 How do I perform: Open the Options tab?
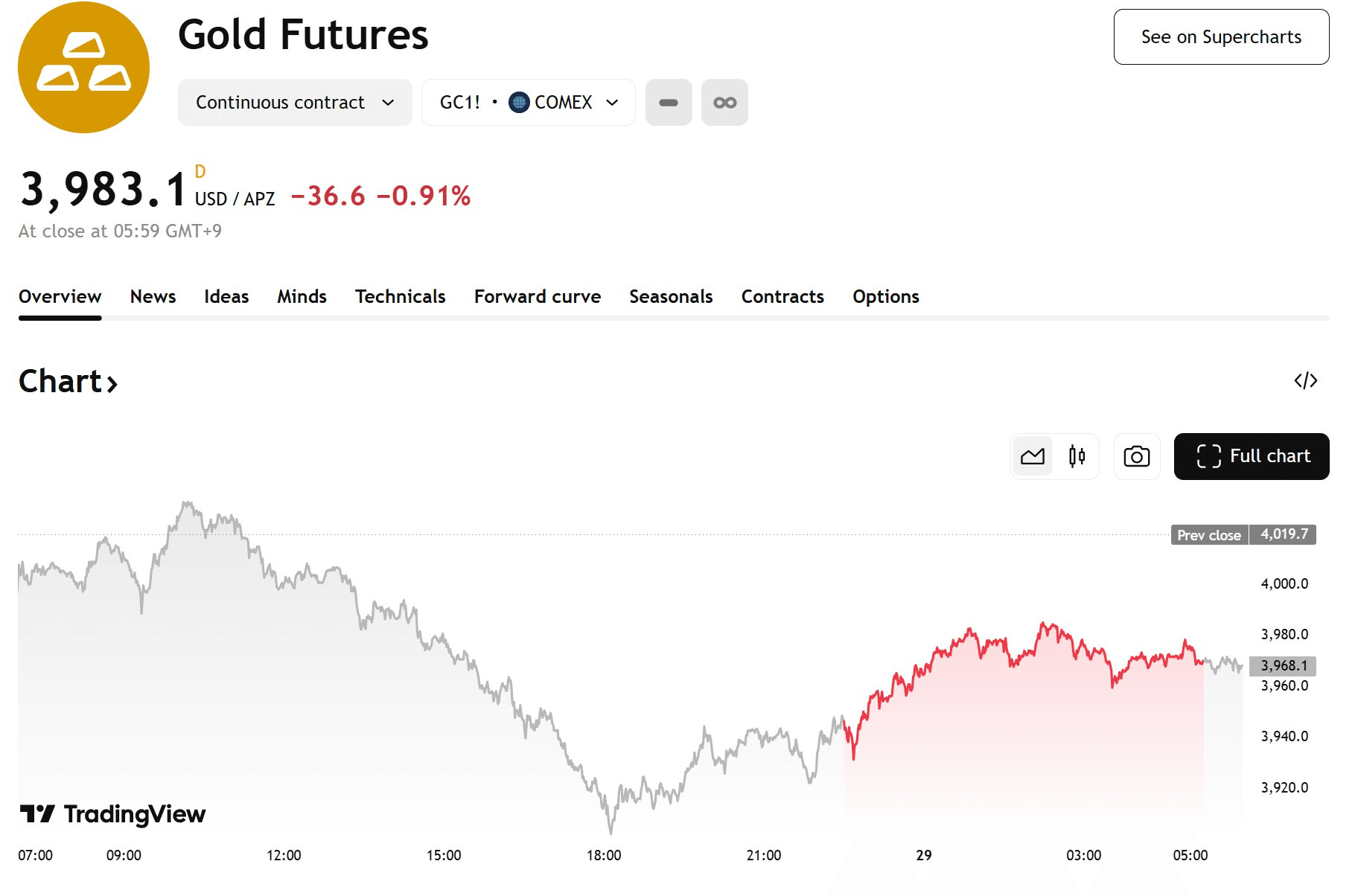pos(885,297)
